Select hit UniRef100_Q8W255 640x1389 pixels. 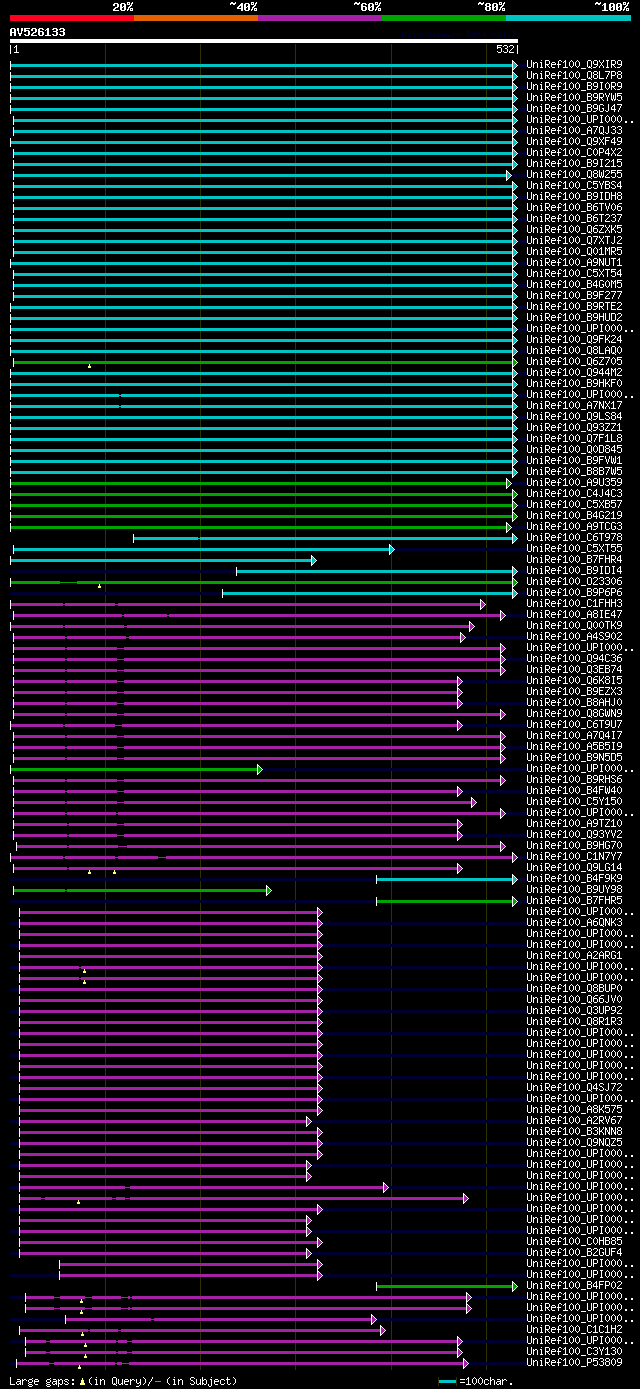point(574,174)
